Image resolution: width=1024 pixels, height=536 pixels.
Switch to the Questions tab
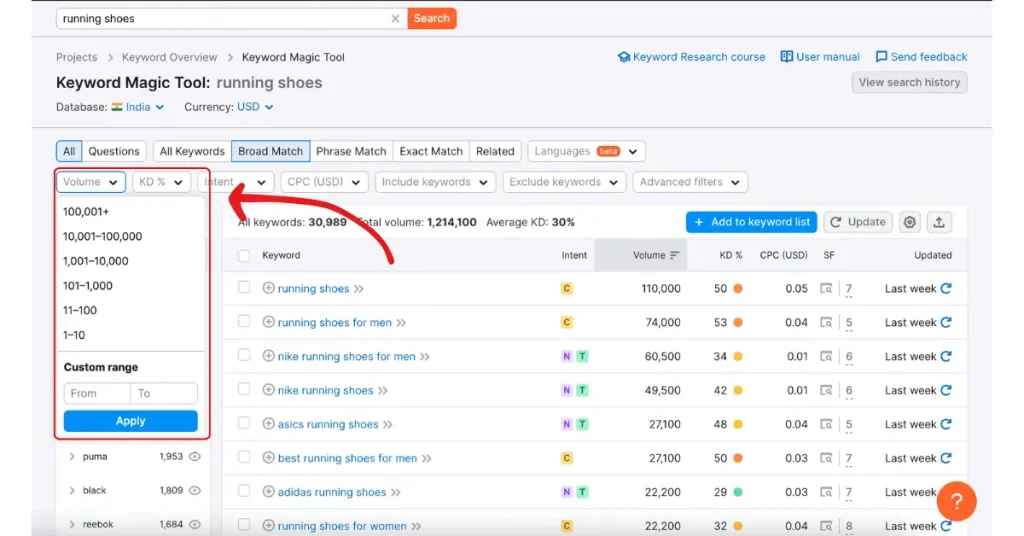coord(114,151)
